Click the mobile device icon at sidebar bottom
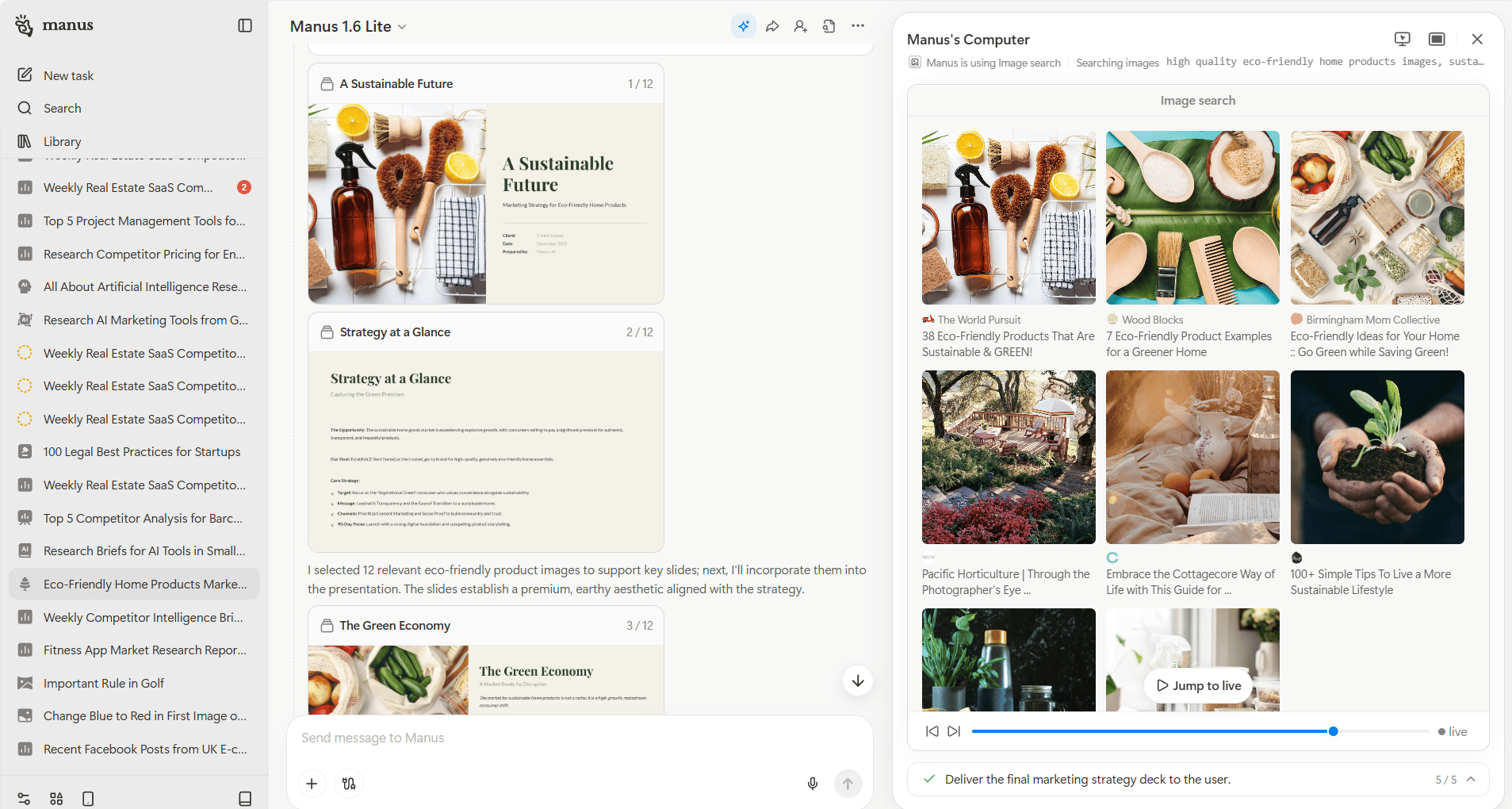Screen dimensions: 1512x809 88,799
